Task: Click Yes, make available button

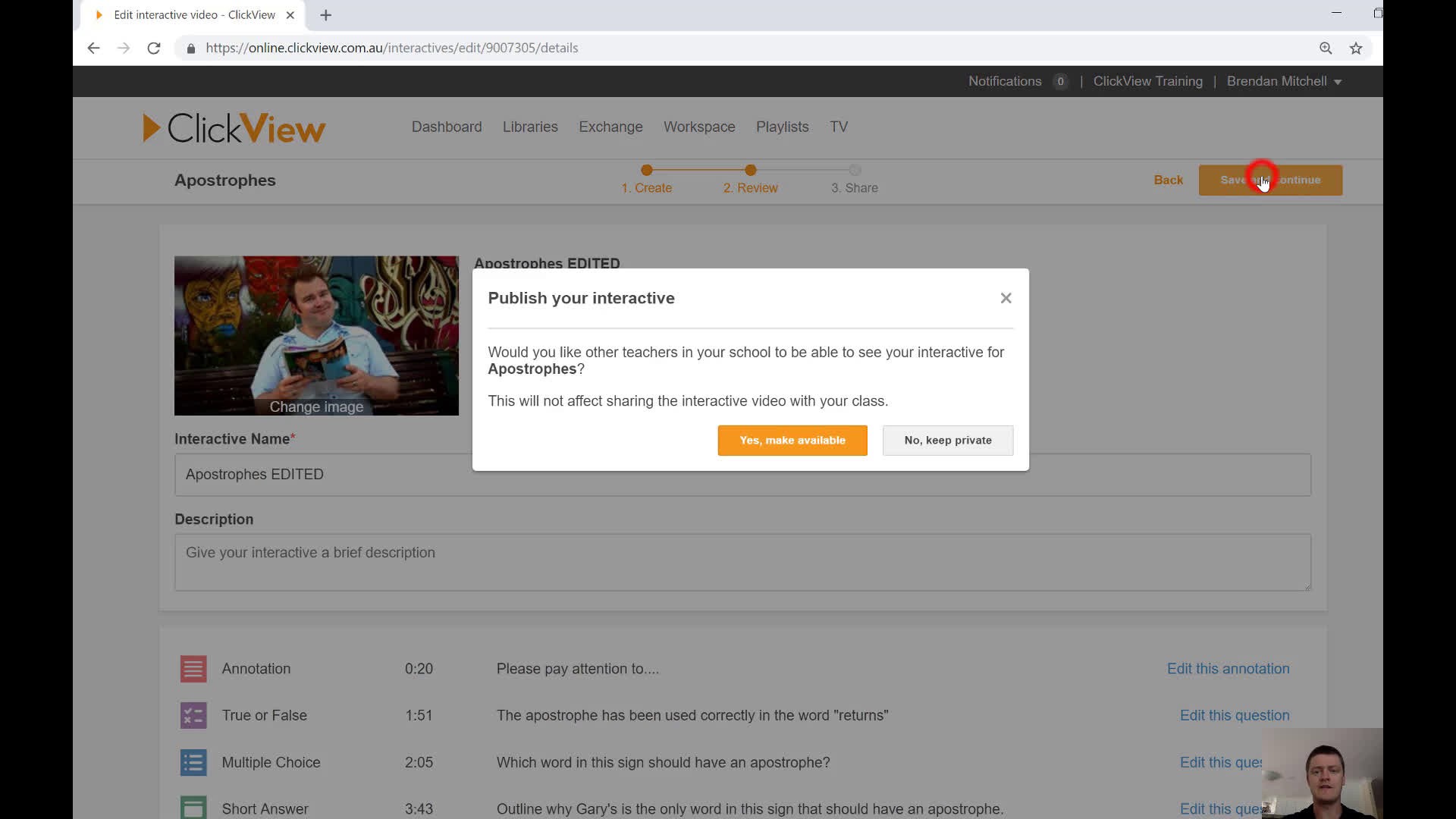Action: [792, 441]
